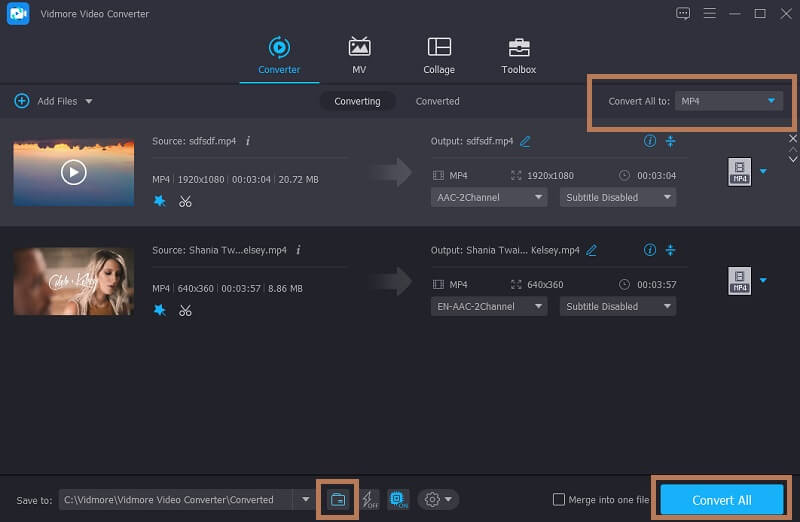Rename output sdfsdf.mp4 with the pencil icon
This screenshot has height=522, width=800.
click(x=525, y=141)
